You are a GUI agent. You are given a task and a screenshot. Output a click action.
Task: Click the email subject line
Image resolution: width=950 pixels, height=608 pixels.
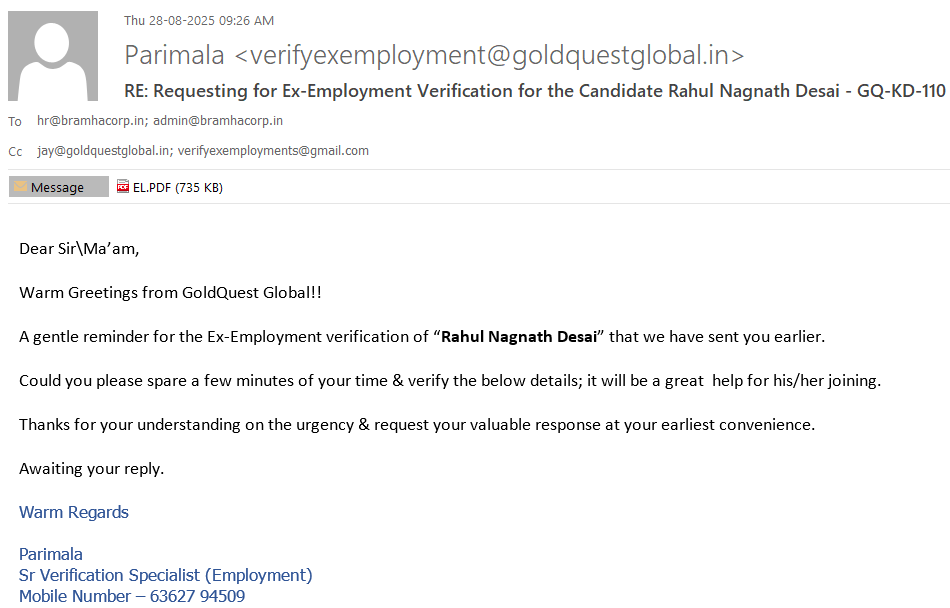534,91
